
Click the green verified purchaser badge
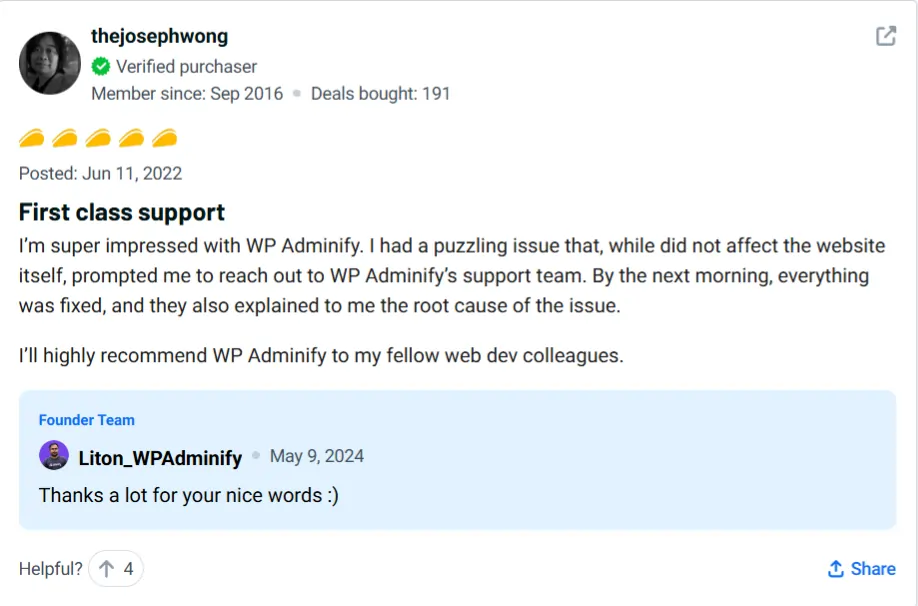(x=100, y=67)
